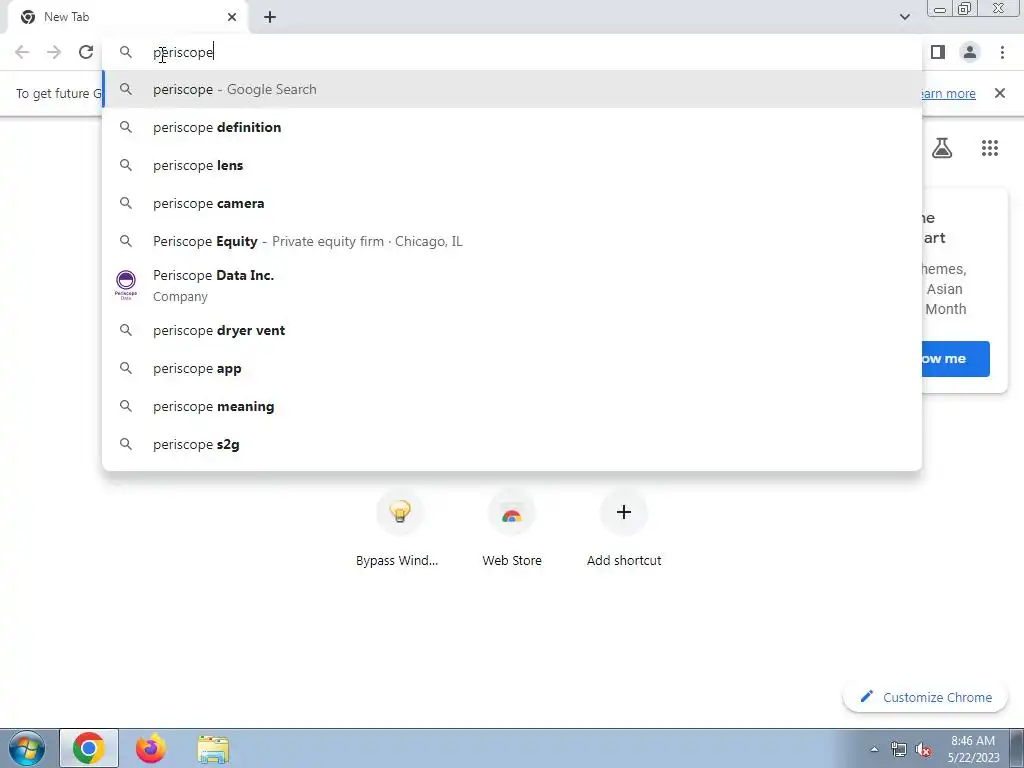Select 'periscope dryer vent' suggestion

(512, 330)
